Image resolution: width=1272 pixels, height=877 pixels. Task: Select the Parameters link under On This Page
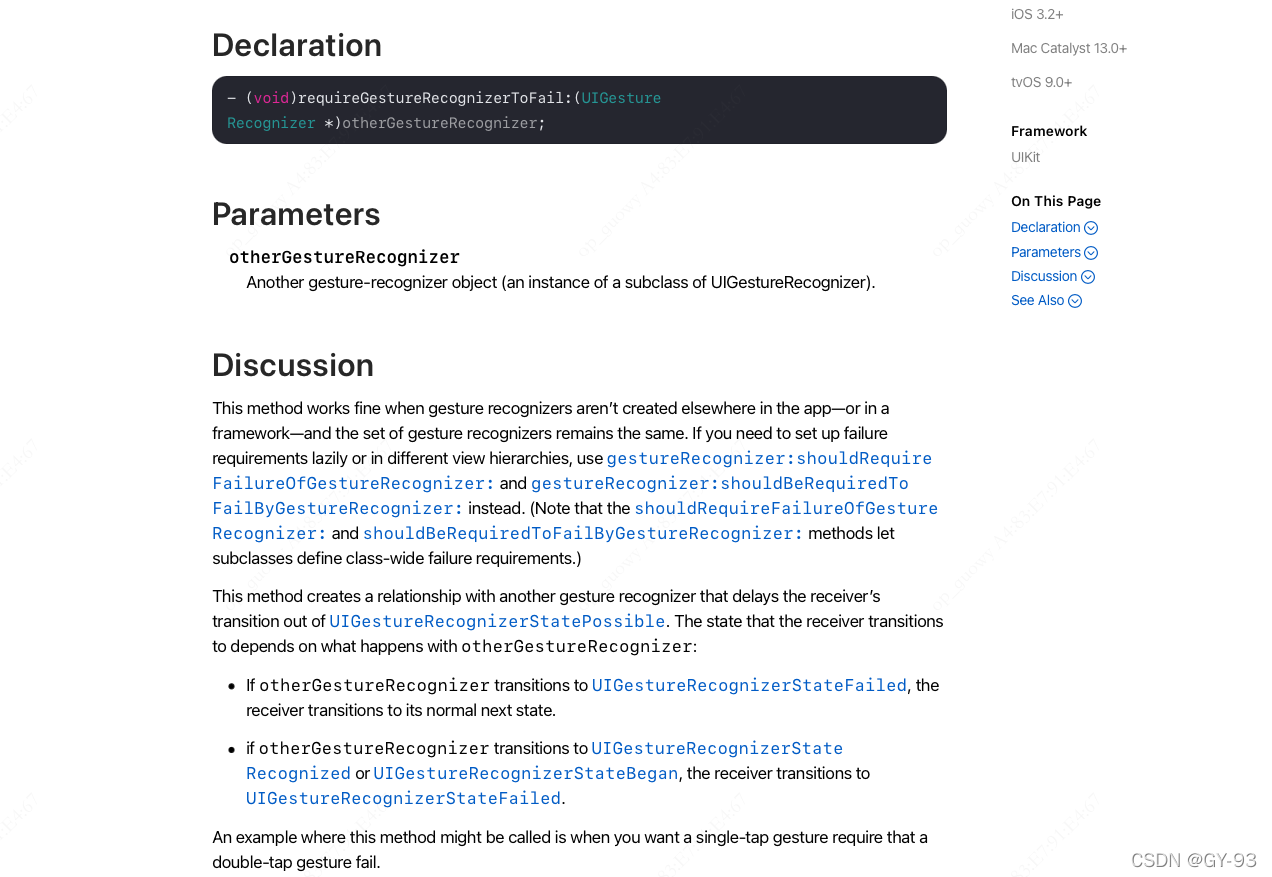click(1045, 253)
